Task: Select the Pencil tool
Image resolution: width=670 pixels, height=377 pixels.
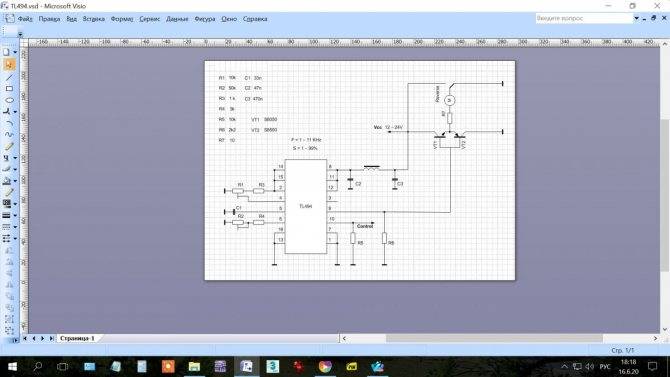Action: click(x=9, y=146)
